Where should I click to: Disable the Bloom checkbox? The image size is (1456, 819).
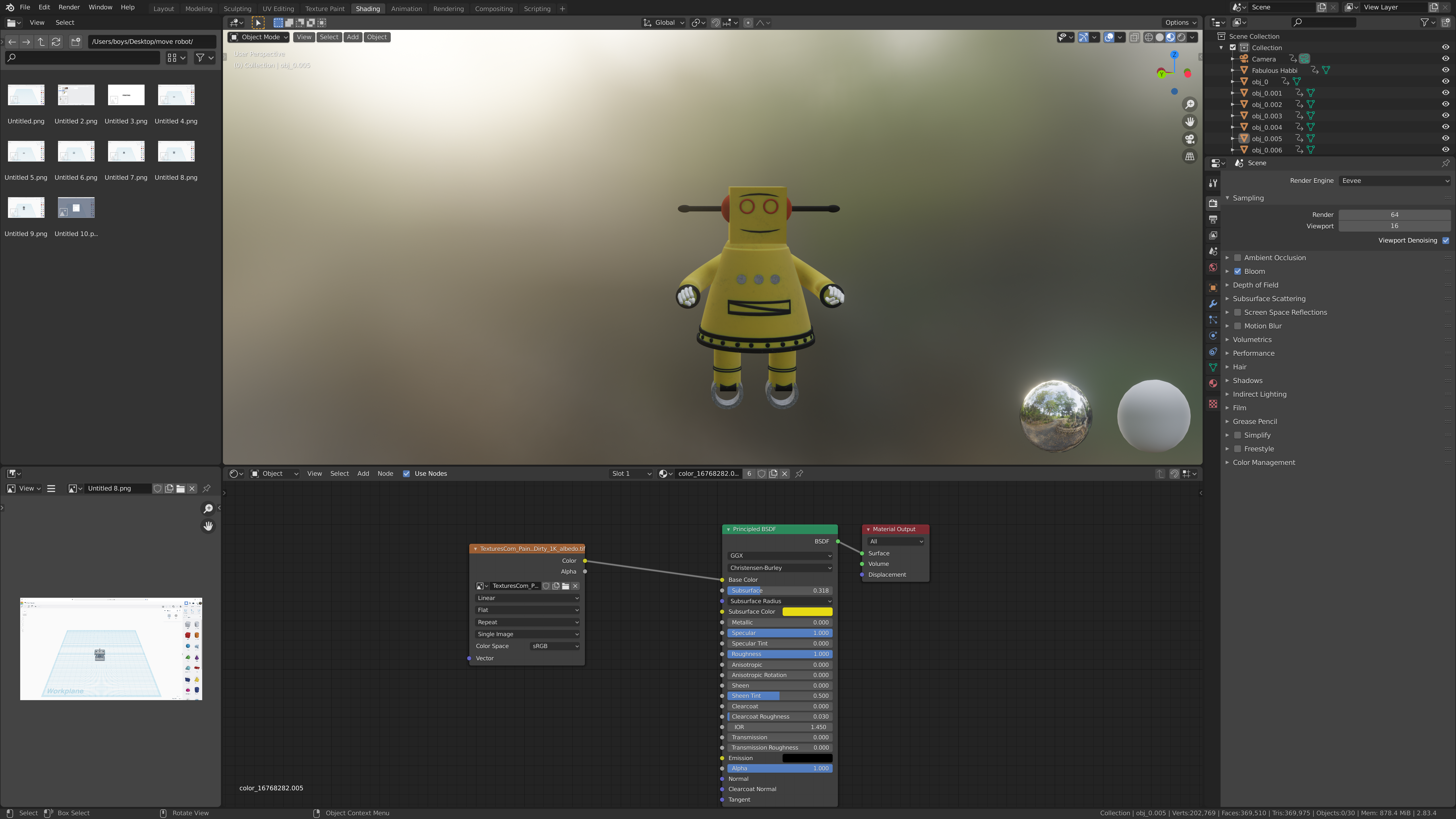click(x=1237, y=271)
